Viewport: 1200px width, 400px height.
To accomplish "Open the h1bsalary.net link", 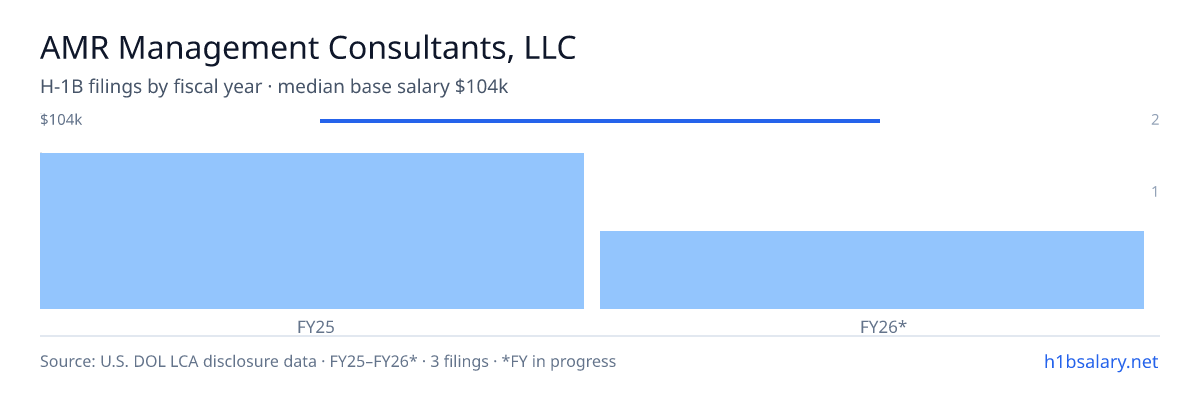I will (x=1100, y=361).
